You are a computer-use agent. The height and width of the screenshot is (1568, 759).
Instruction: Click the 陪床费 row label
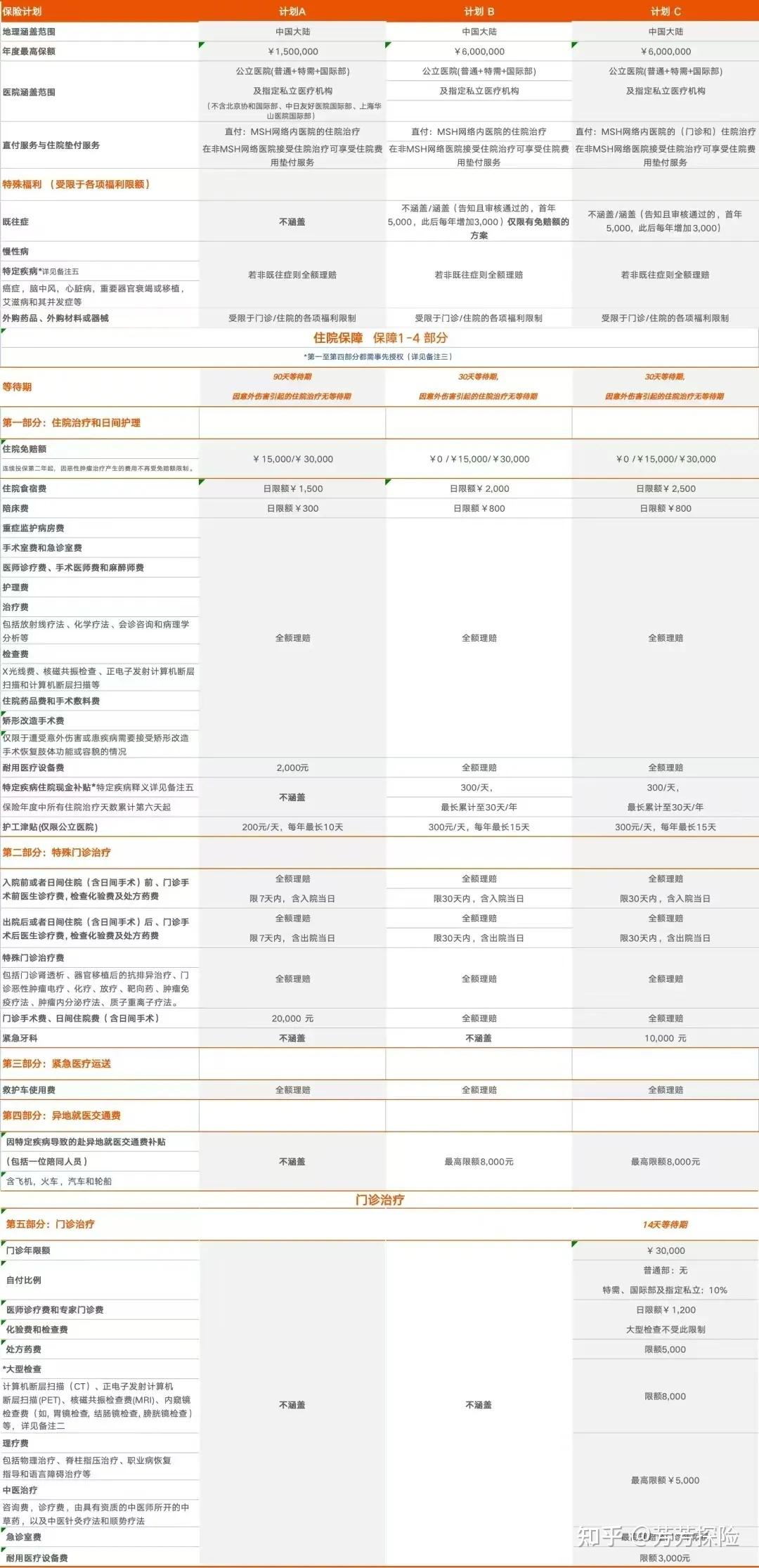(x=15, y=508)
